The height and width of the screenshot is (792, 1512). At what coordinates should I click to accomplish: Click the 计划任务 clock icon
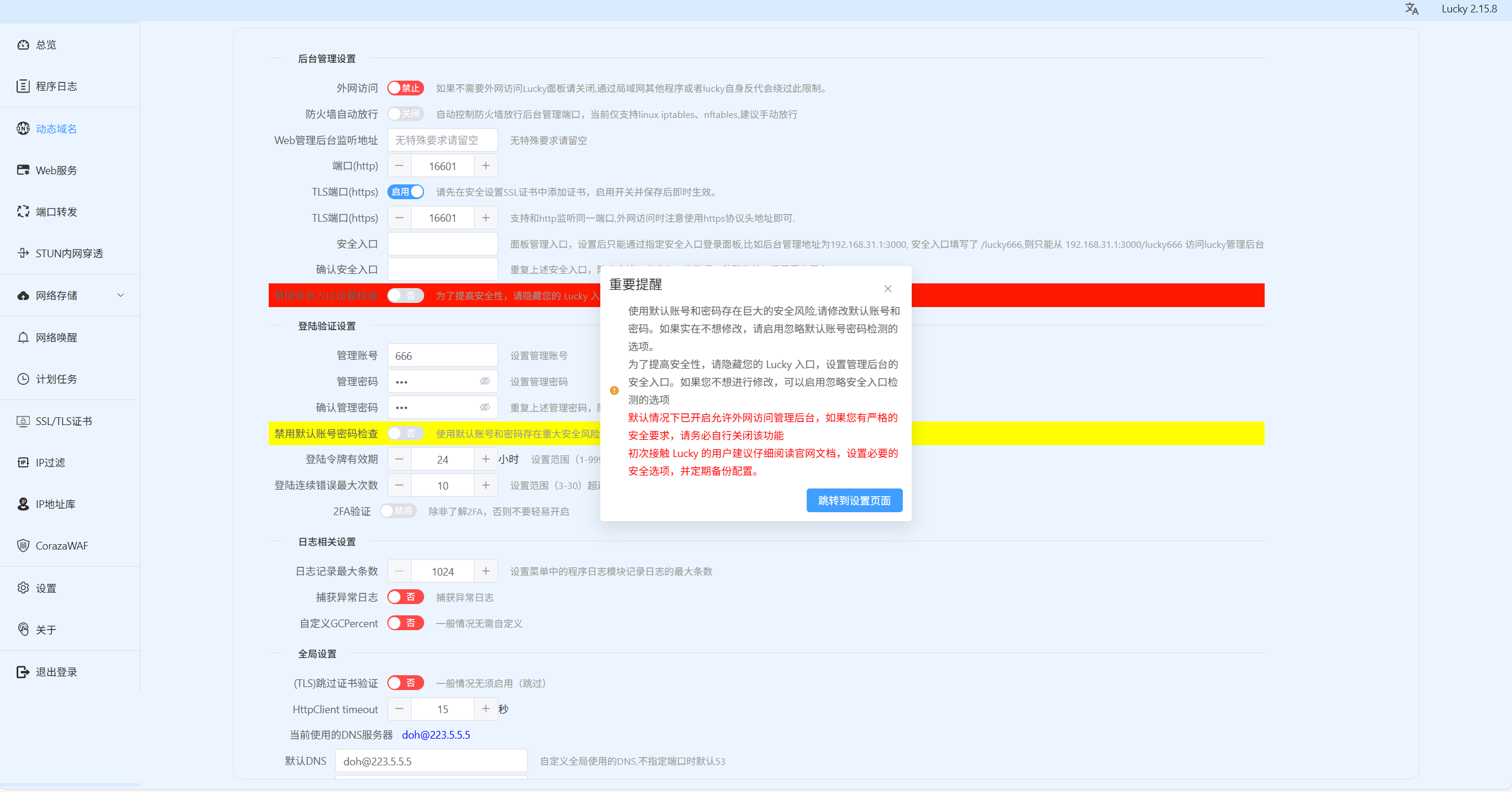[x=23, y=379]
